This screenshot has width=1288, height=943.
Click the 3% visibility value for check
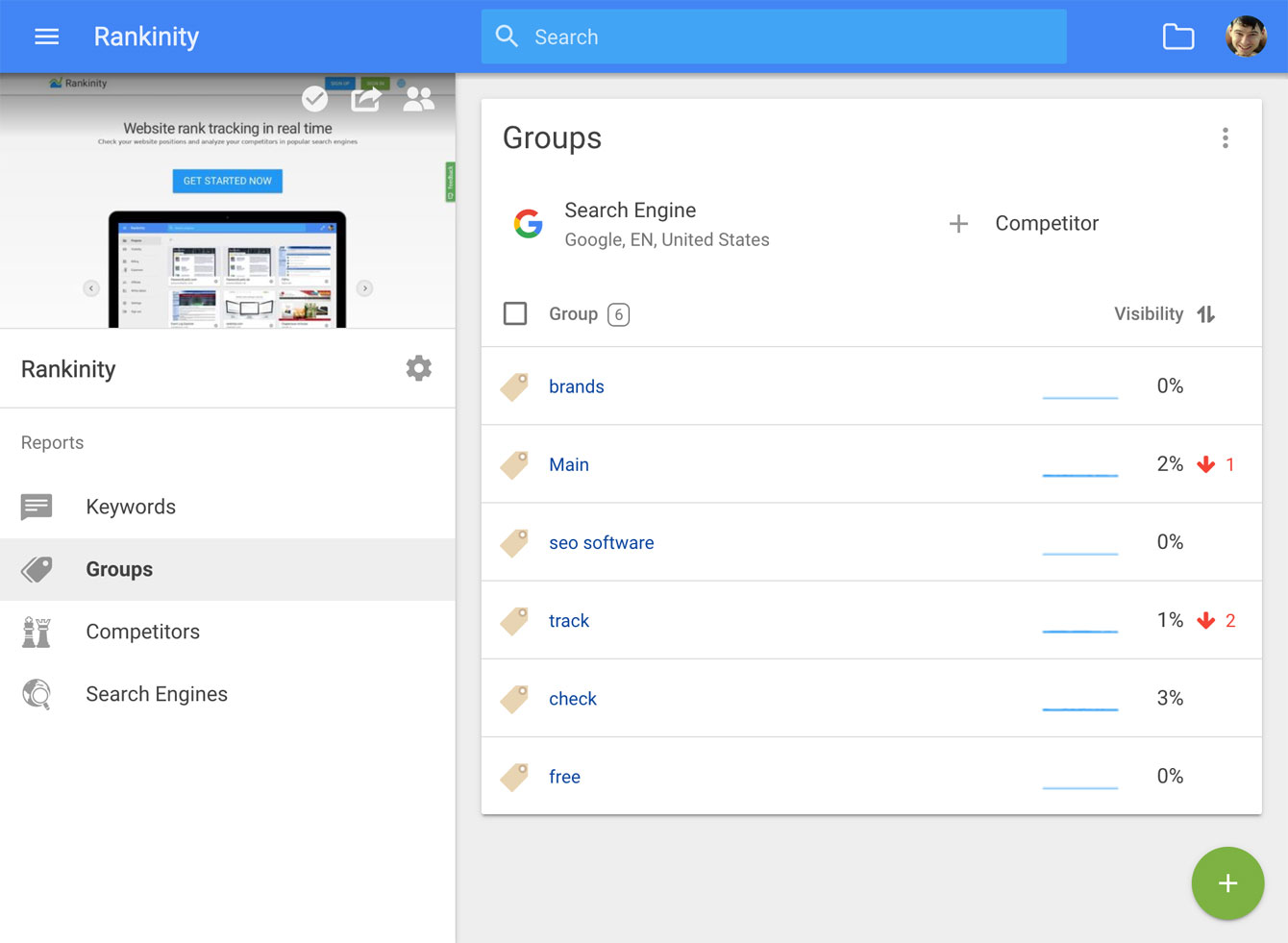[1170, 698]
